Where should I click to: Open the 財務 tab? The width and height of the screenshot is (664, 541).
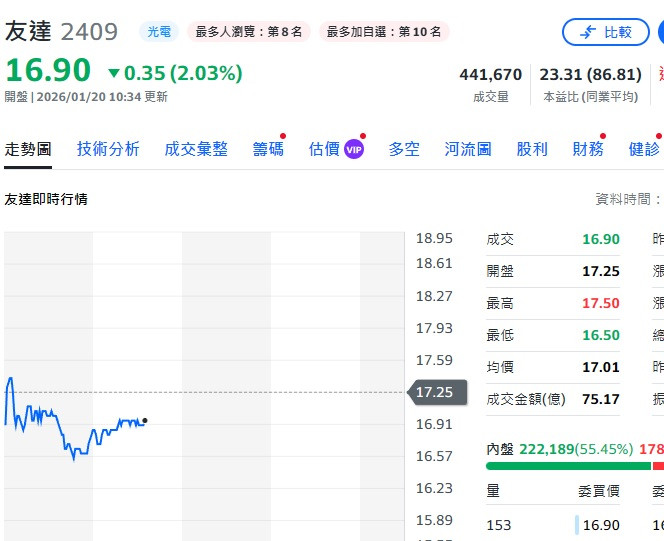588,149
